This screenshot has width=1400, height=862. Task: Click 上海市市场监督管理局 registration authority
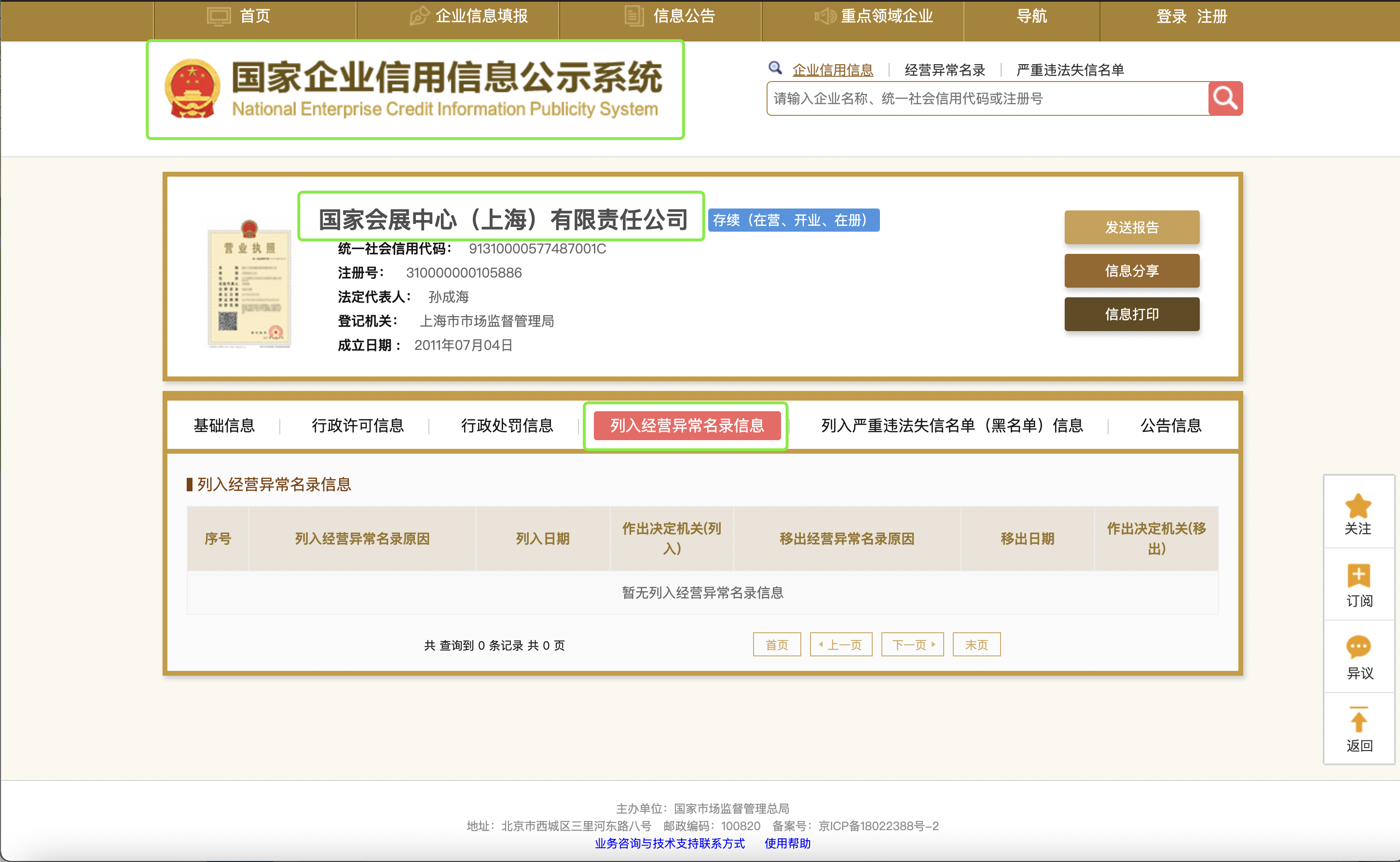point(487,321)
